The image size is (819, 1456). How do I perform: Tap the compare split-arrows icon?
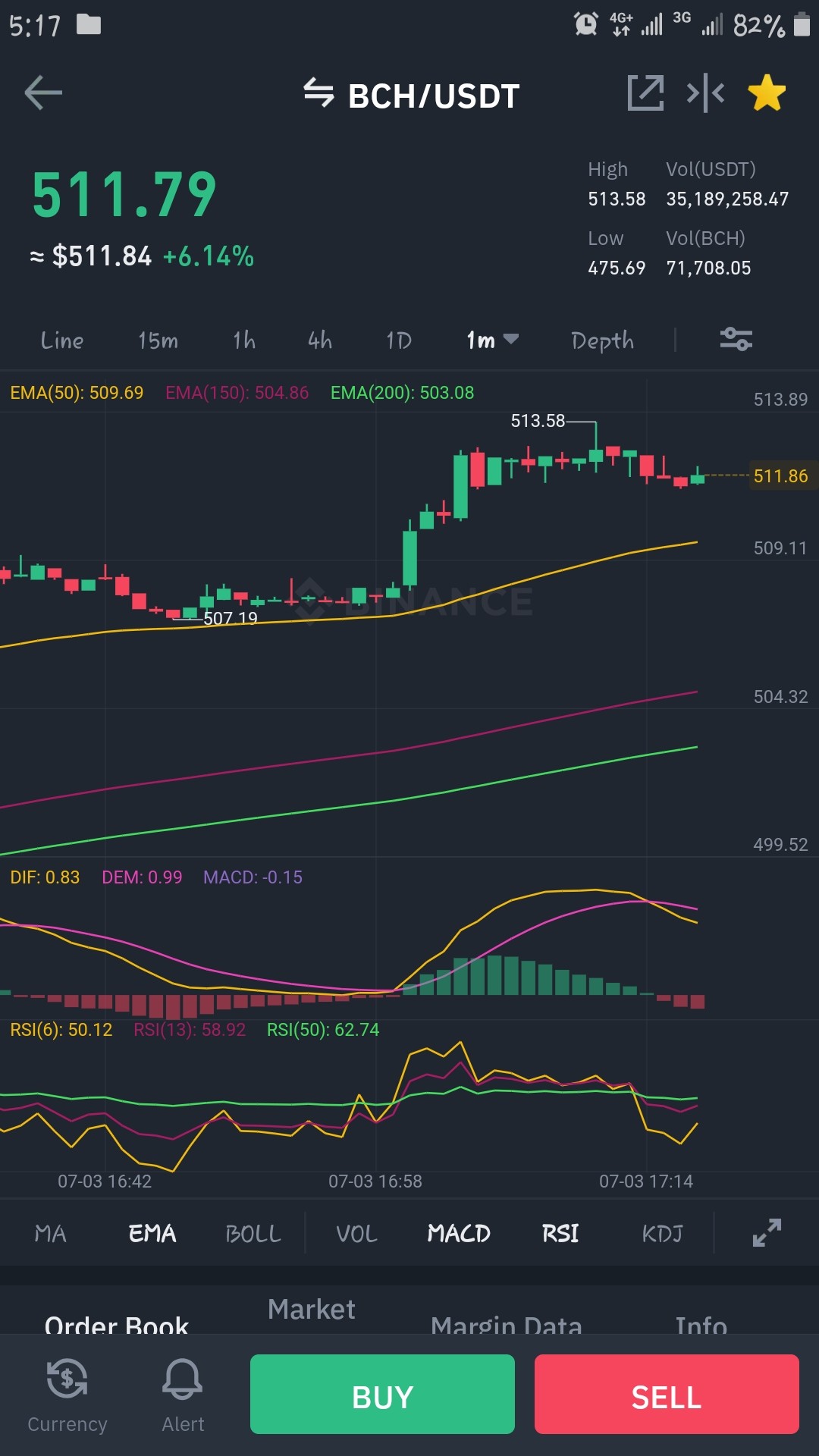click(705, 93)
